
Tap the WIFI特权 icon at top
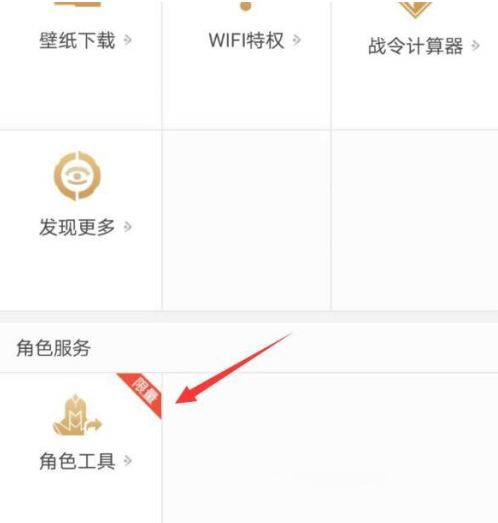[x=246, y=6]
